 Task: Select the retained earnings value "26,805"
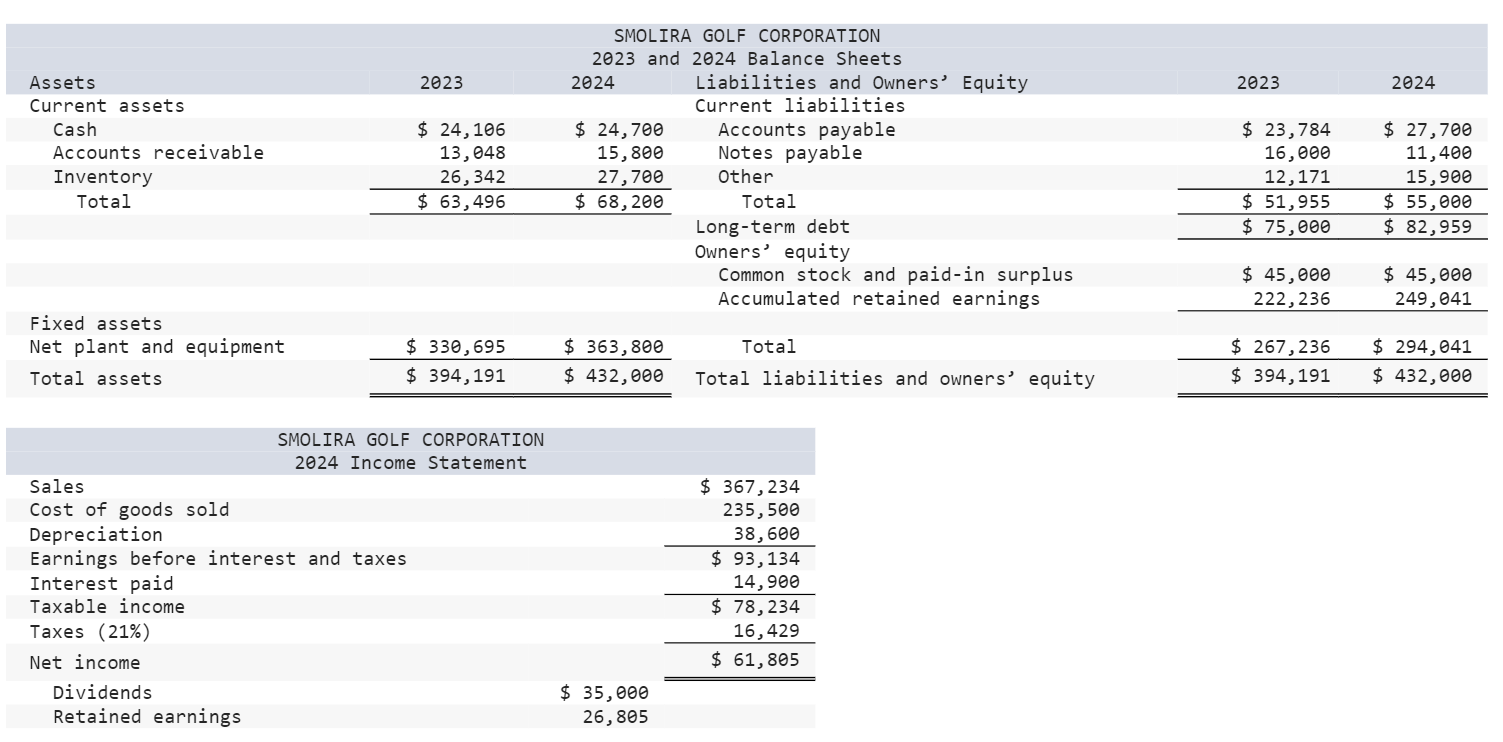615,716
